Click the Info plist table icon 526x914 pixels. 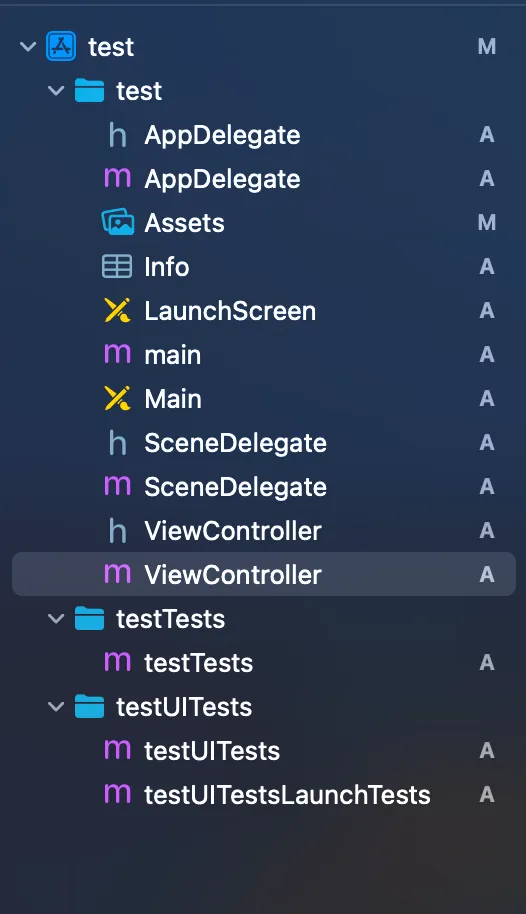tap(117, 266)
